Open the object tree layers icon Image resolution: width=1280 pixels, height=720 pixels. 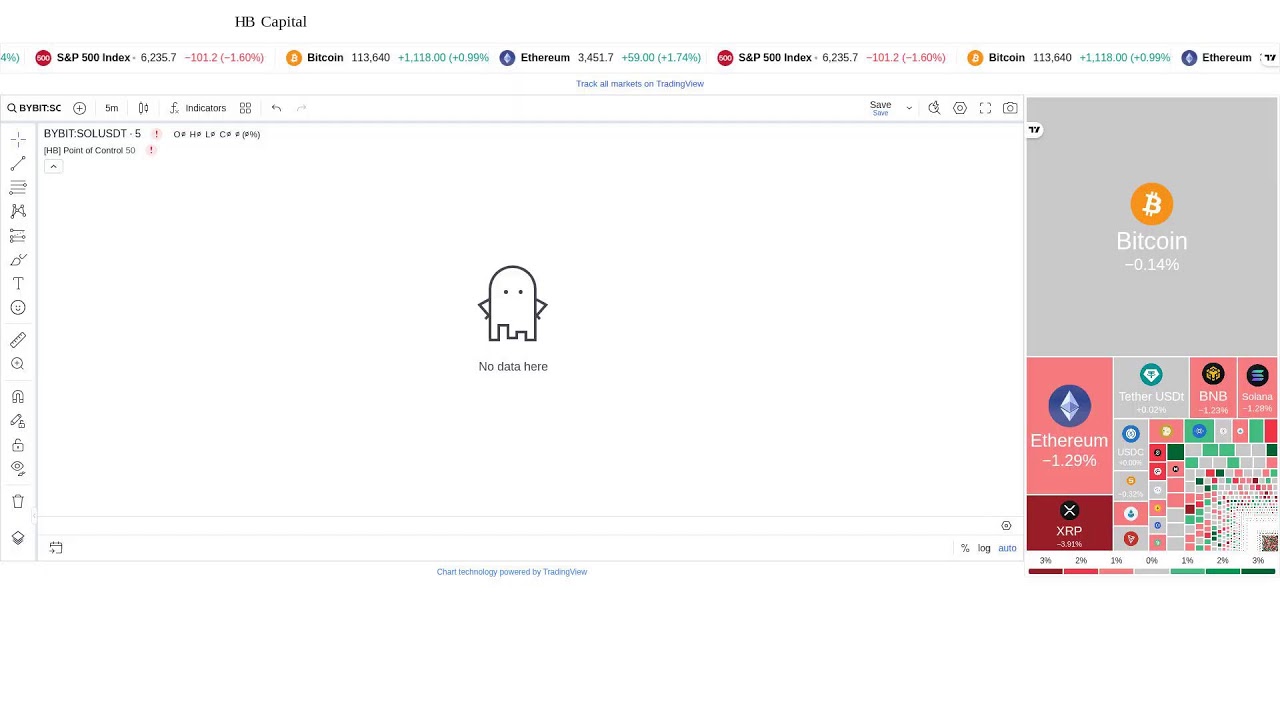[x=18, y=538]
